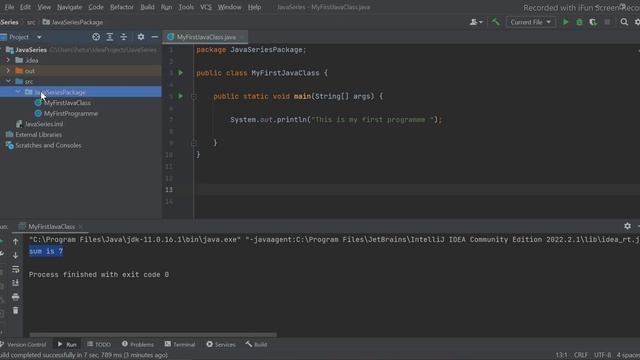
Task: Click Expand All icon in Project panel
Action: tap(110, 37)
